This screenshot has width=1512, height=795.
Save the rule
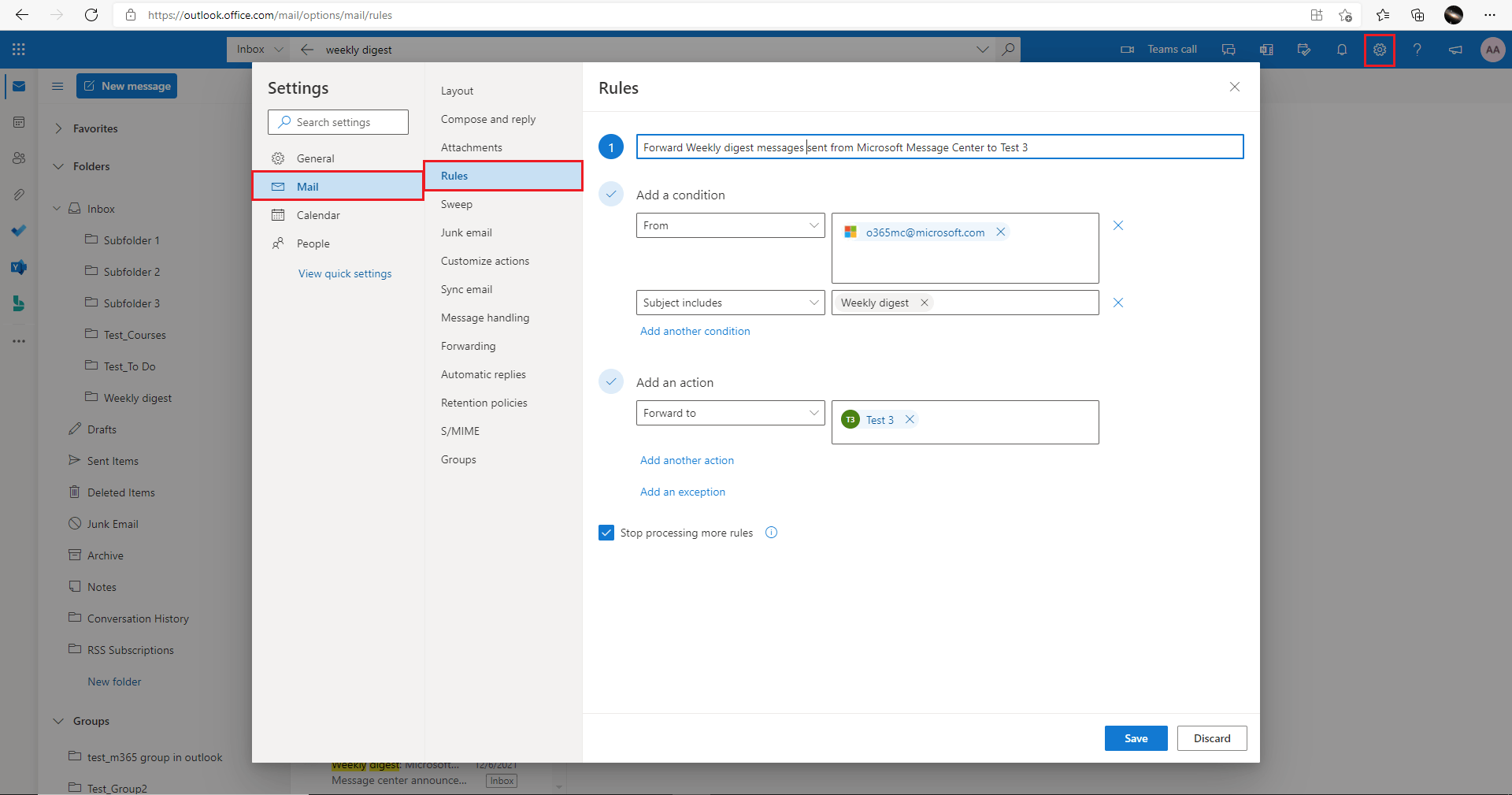click(x=1136, y=738)
